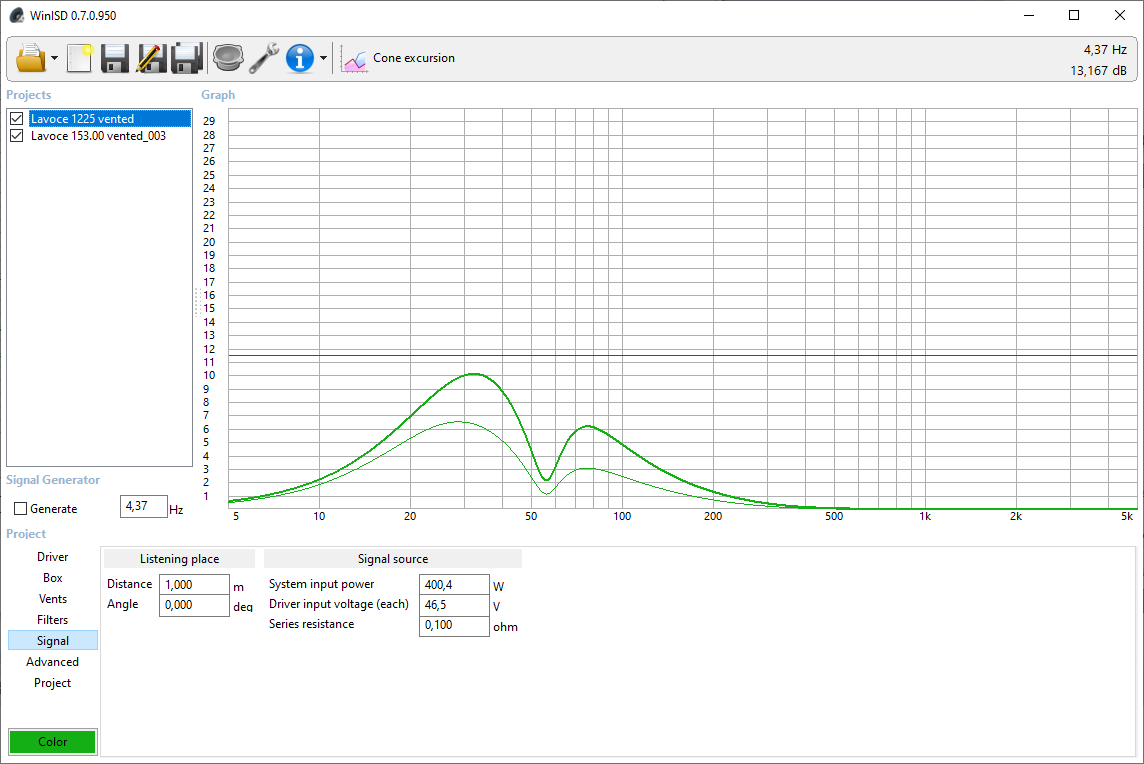
Task: Maximize the WinISD window
Action: 1074,15
